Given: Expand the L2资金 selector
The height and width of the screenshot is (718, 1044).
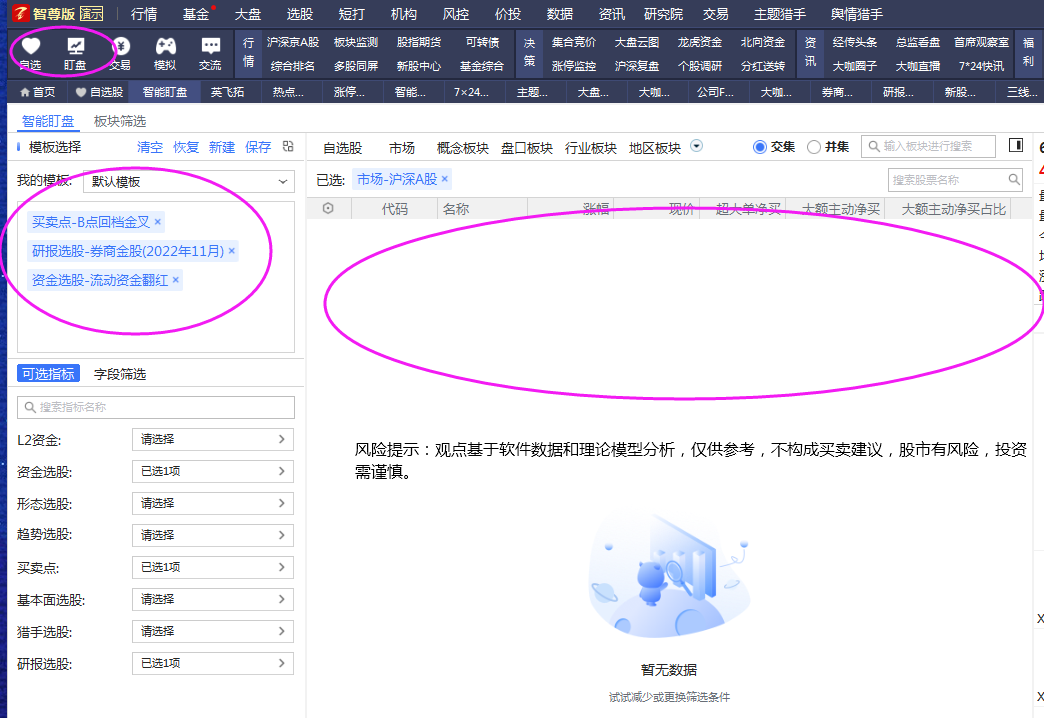Looking at the screenshot, I should pos(213,440).
